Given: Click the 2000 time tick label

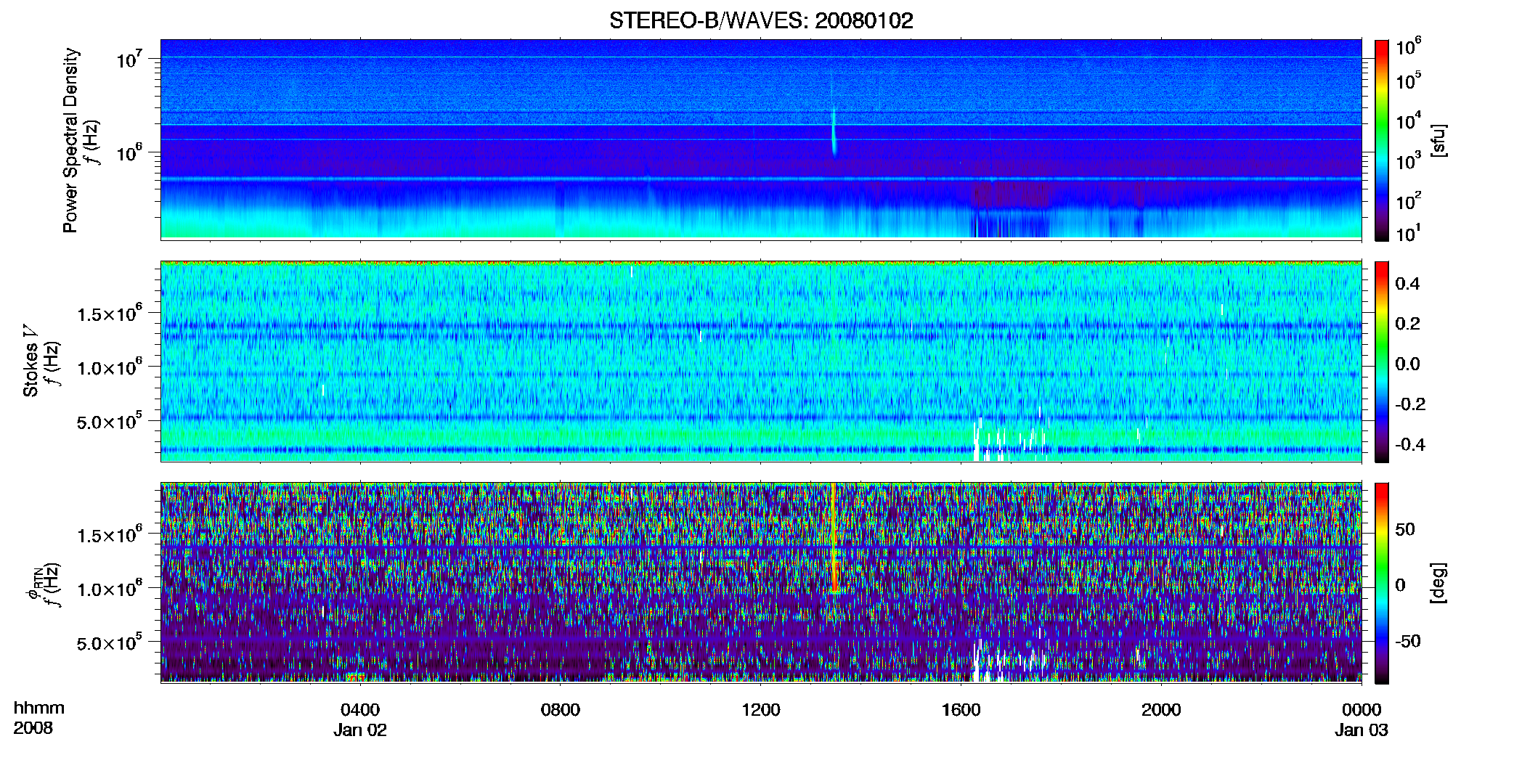Looking at the screenshot, I should [1161, 710].
